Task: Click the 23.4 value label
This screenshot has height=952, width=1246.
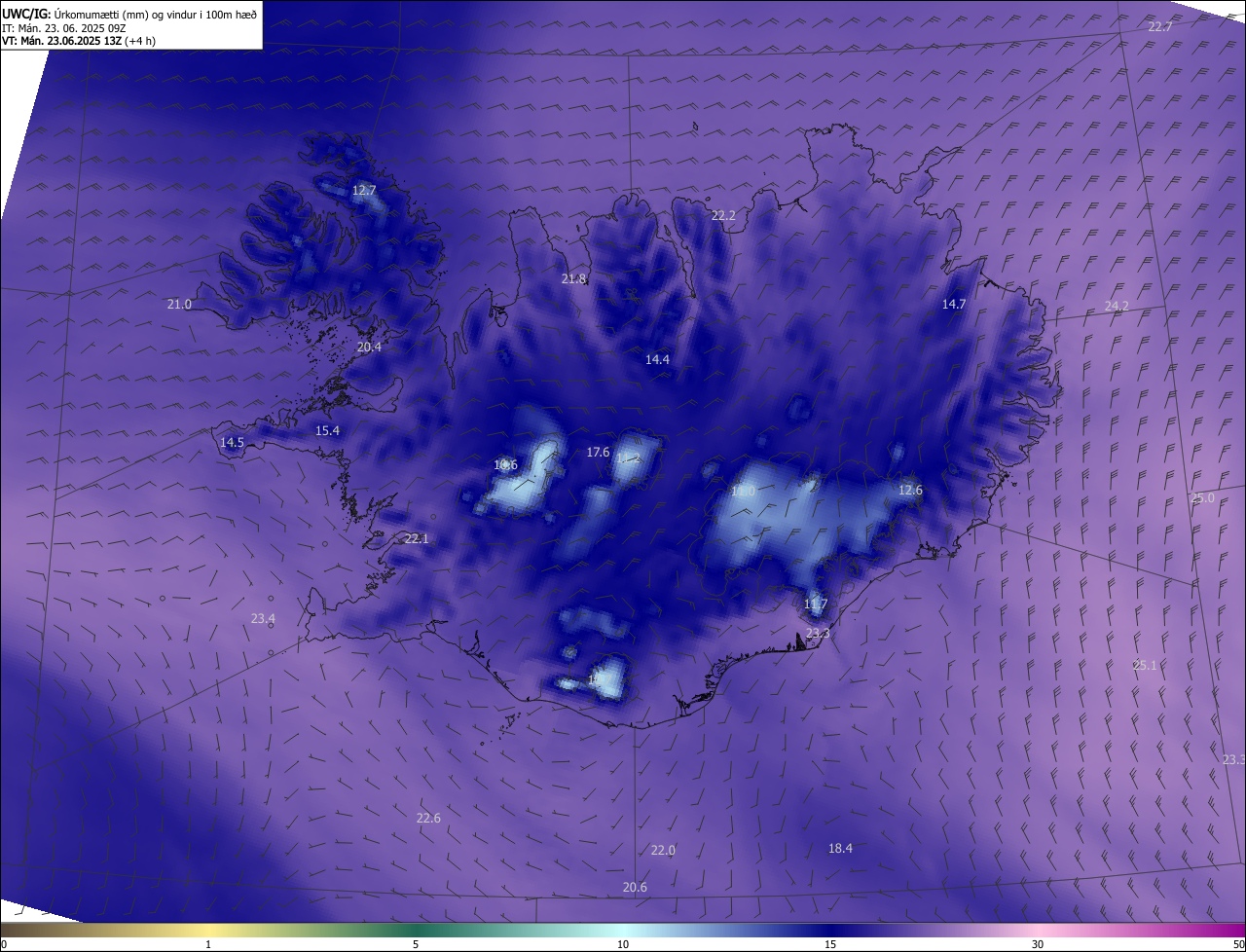Action: click(x=263, y=618)
